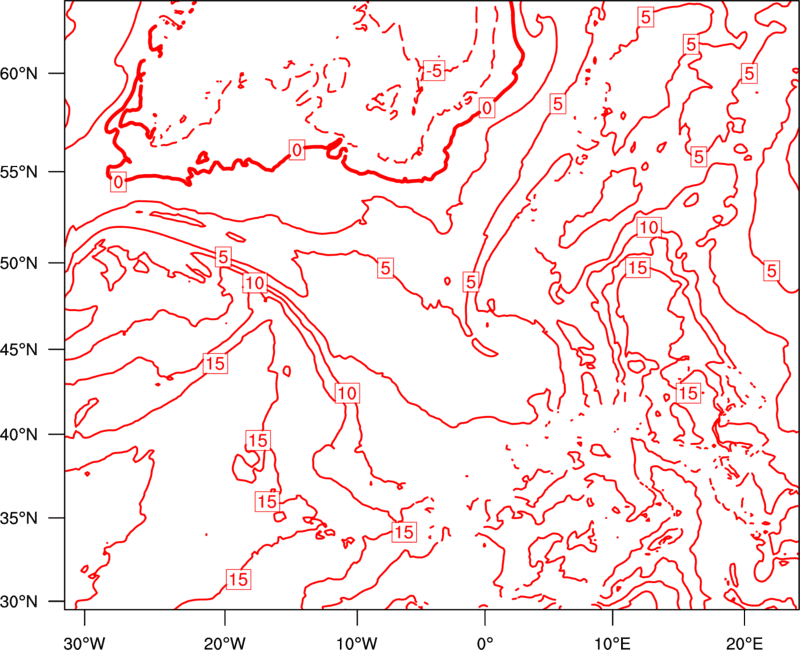The height and width of the screenshot is (650, 800).
Task: Select the 45°N latitude axis label
Action: pos(19,350)
